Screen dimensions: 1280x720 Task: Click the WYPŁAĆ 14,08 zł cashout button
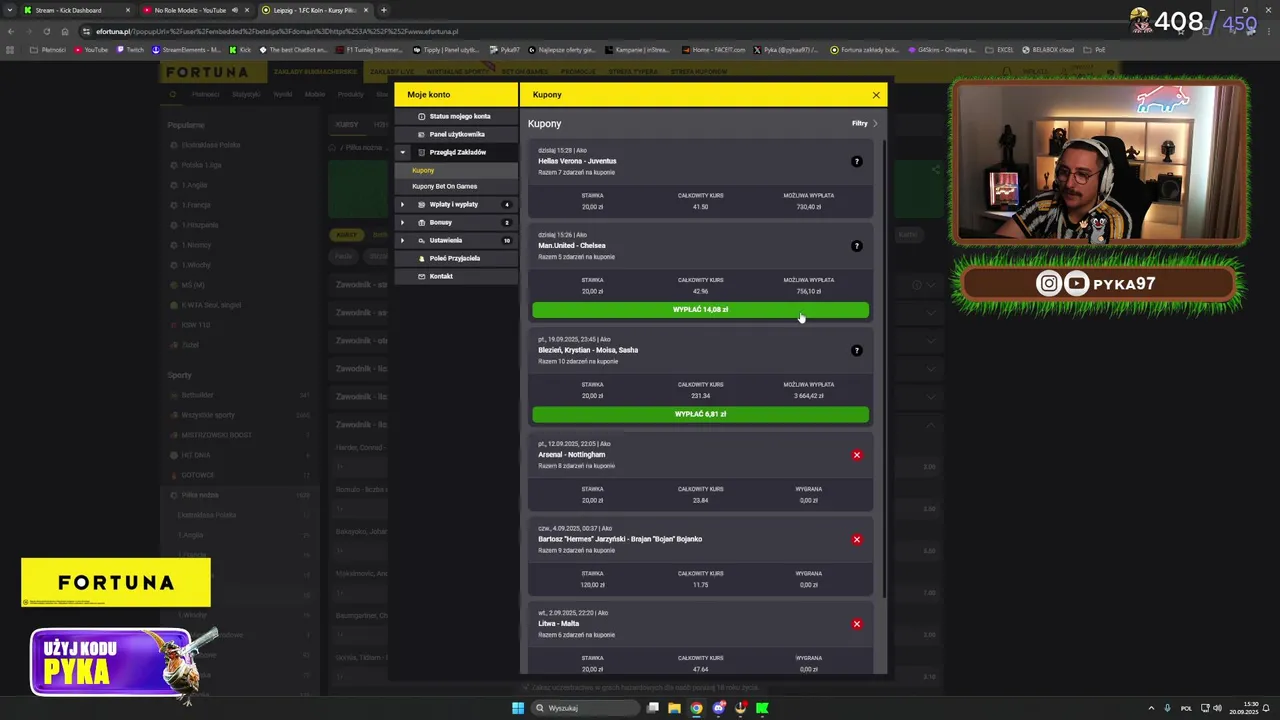700,310
